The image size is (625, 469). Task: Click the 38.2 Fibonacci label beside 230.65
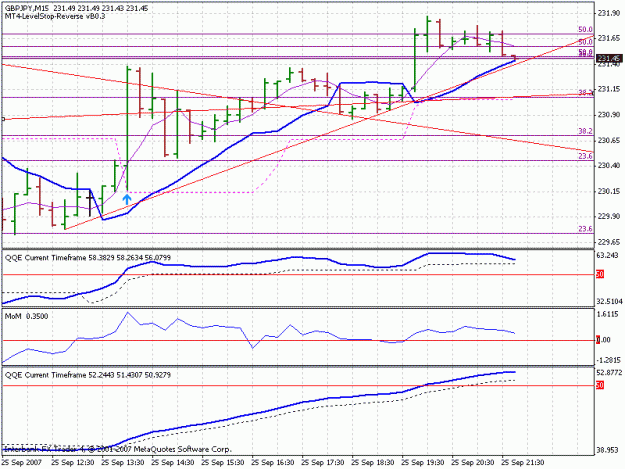click(x=585, y=131)
